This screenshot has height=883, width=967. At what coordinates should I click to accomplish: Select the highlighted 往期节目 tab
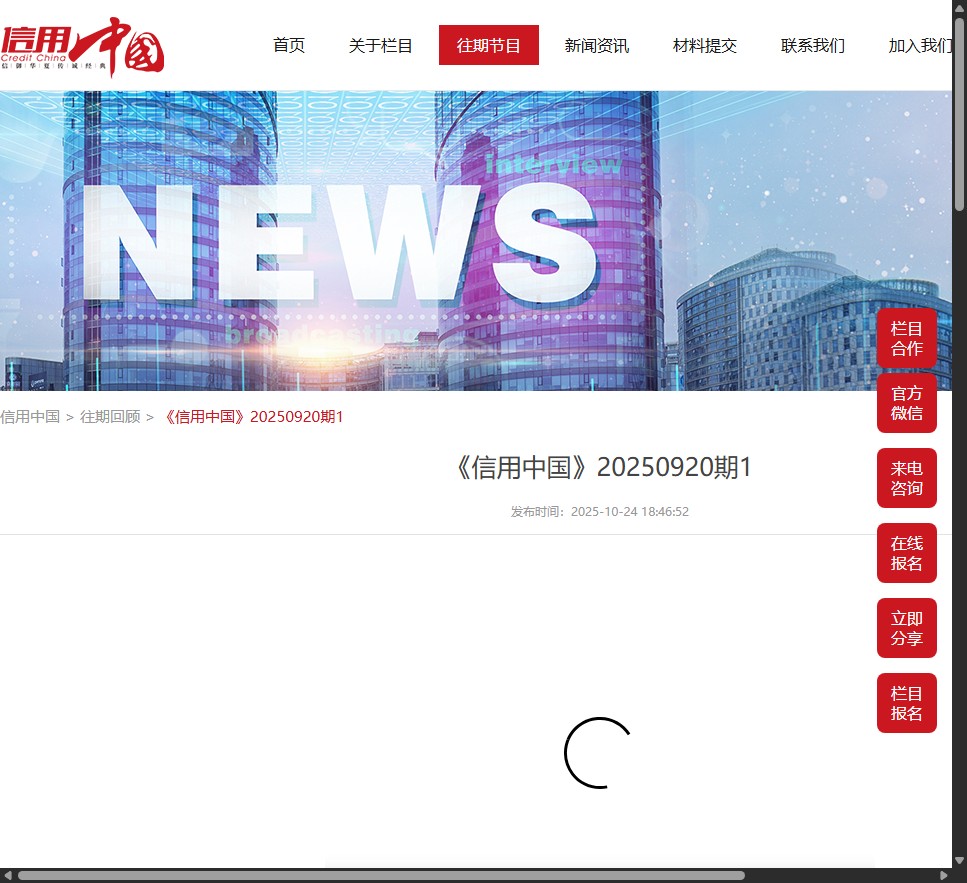point(488,45)
